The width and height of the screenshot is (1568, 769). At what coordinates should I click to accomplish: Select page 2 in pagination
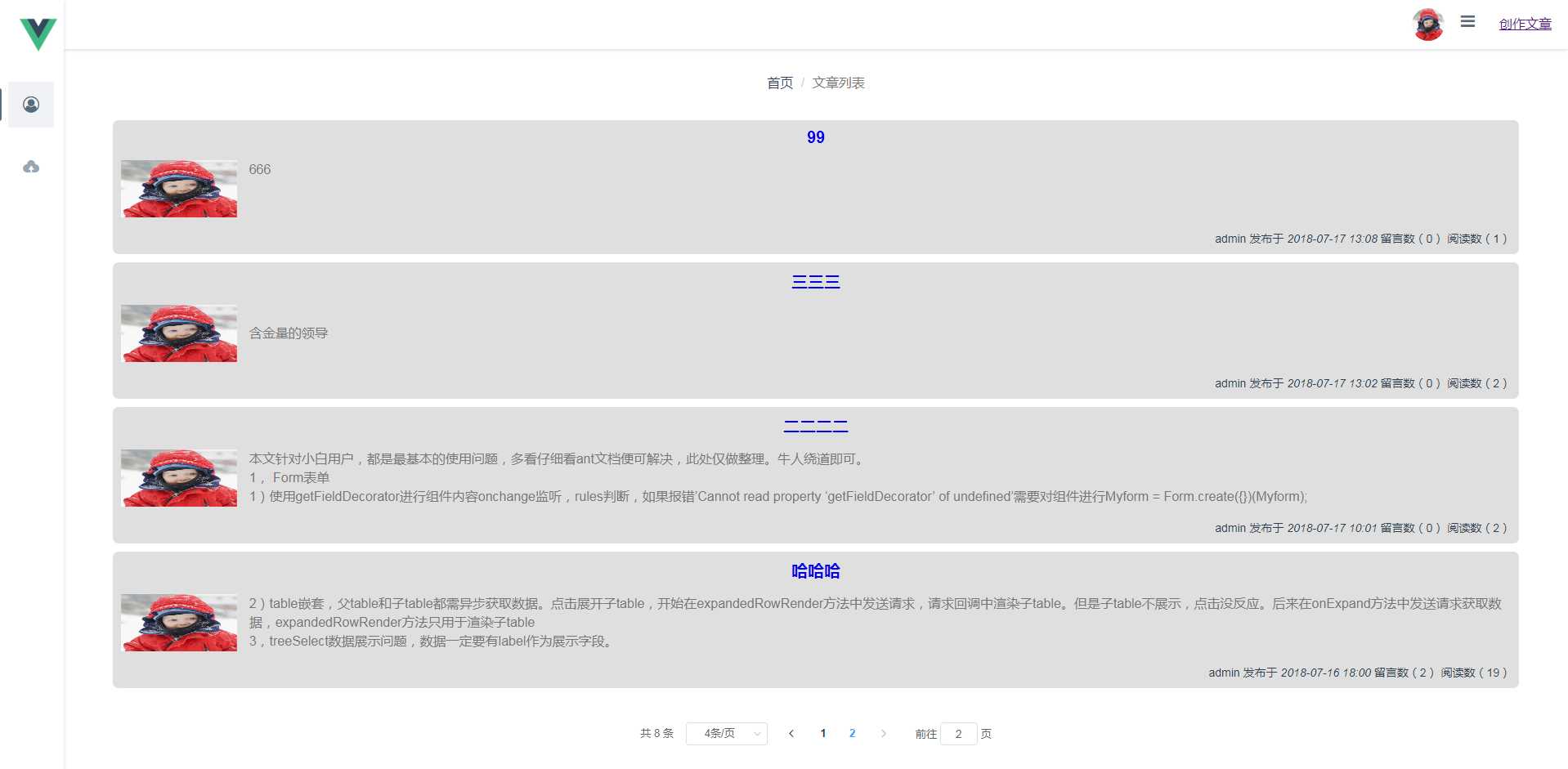tap(853, 734)
